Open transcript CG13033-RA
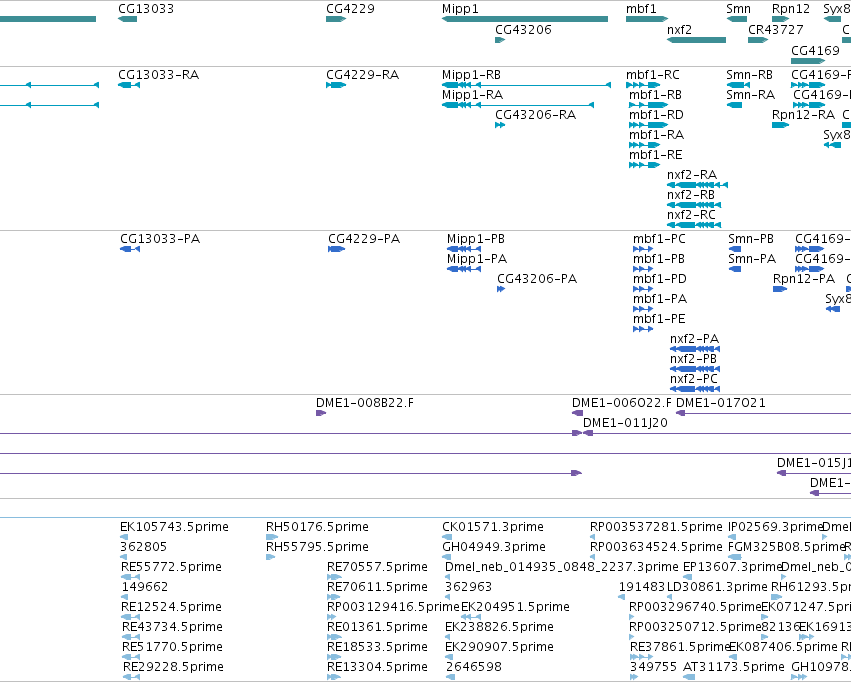Image resolution: width=851 pixels, height=682 pixels. pos(158,74)
